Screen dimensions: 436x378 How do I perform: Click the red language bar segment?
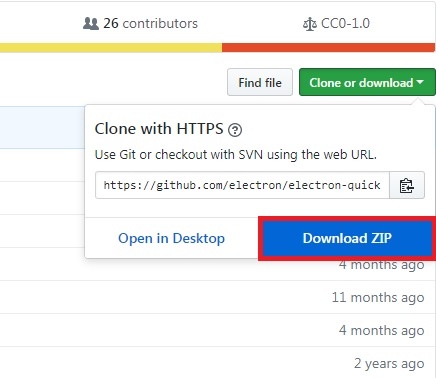click(328, 48)
